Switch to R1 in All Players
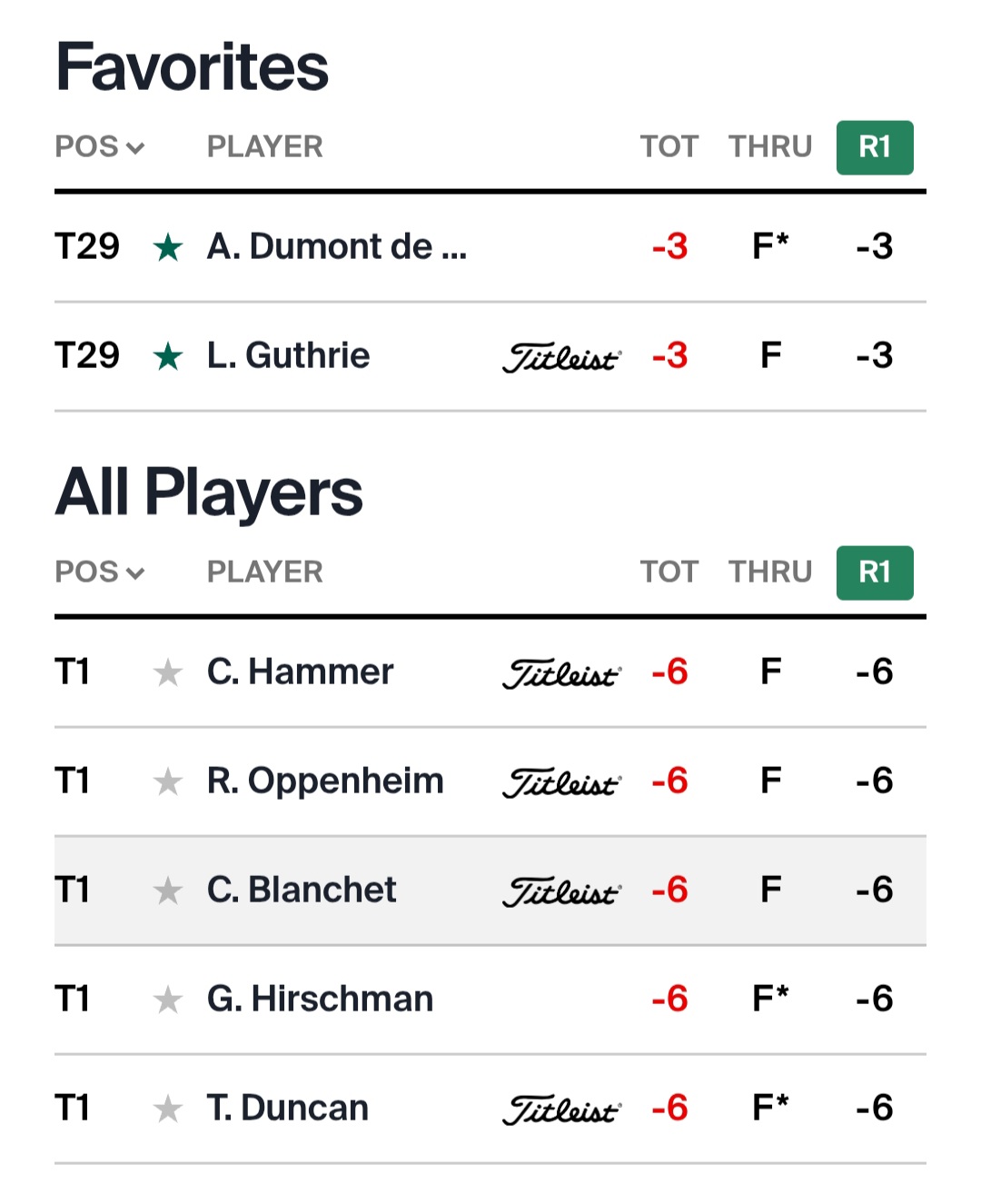 874,572
